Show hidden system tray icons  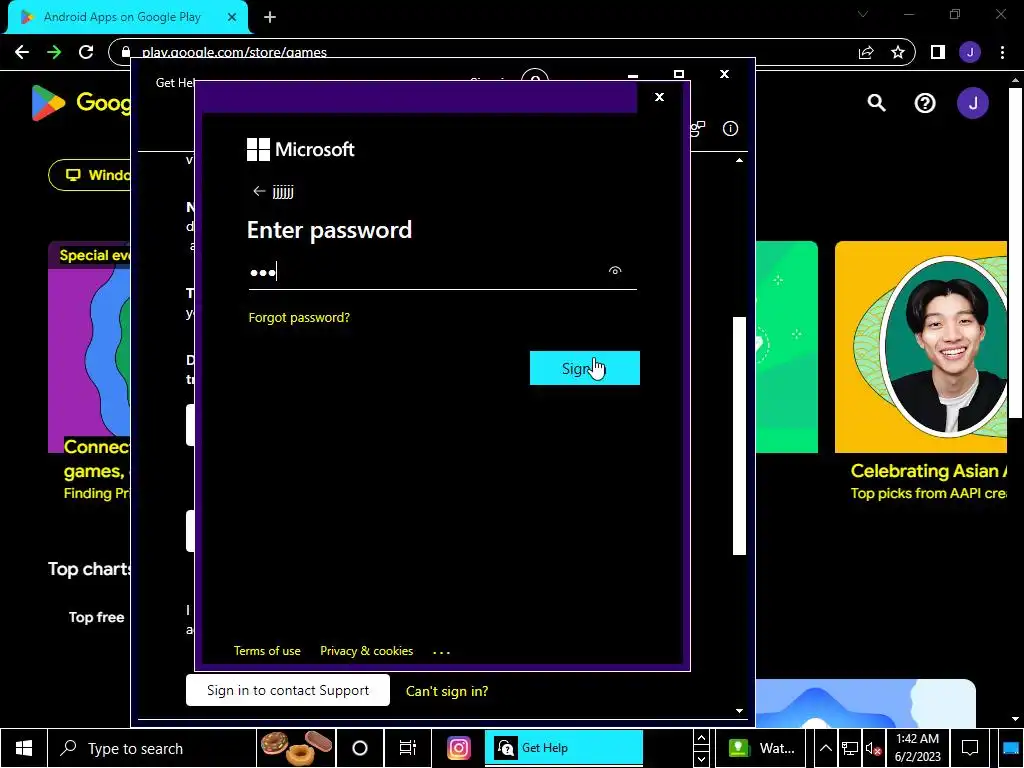(x=825, y=748)
